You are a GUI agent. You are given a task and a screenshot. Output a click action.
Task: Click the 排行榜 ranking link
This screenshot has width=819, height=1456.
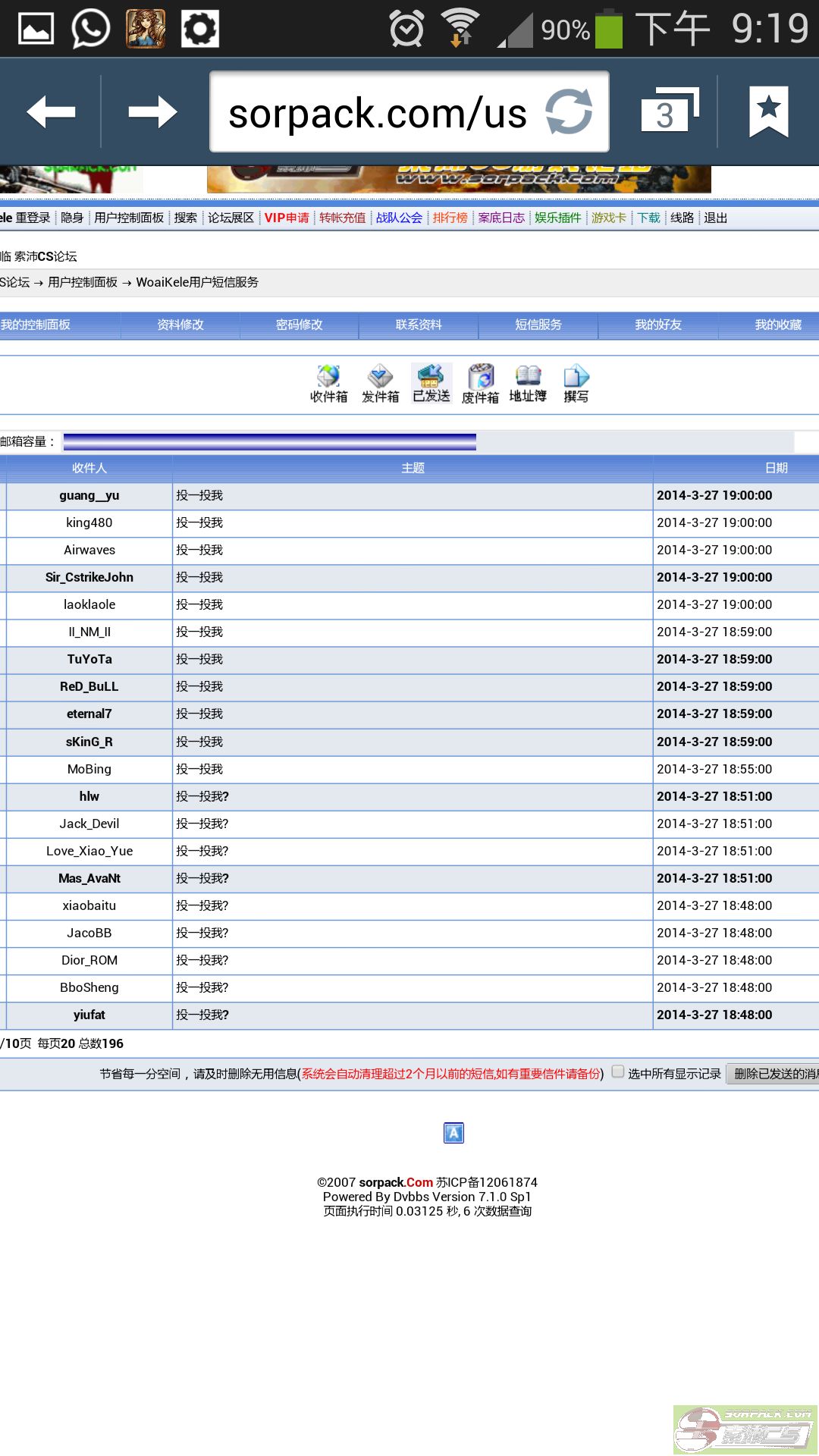click(450, 218)
